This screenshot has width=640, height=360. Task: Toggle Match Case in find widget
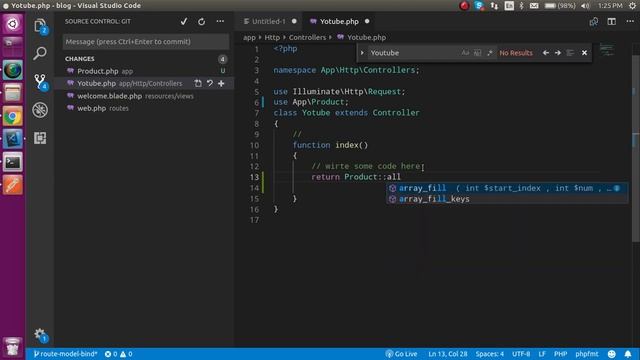[465, 53]
